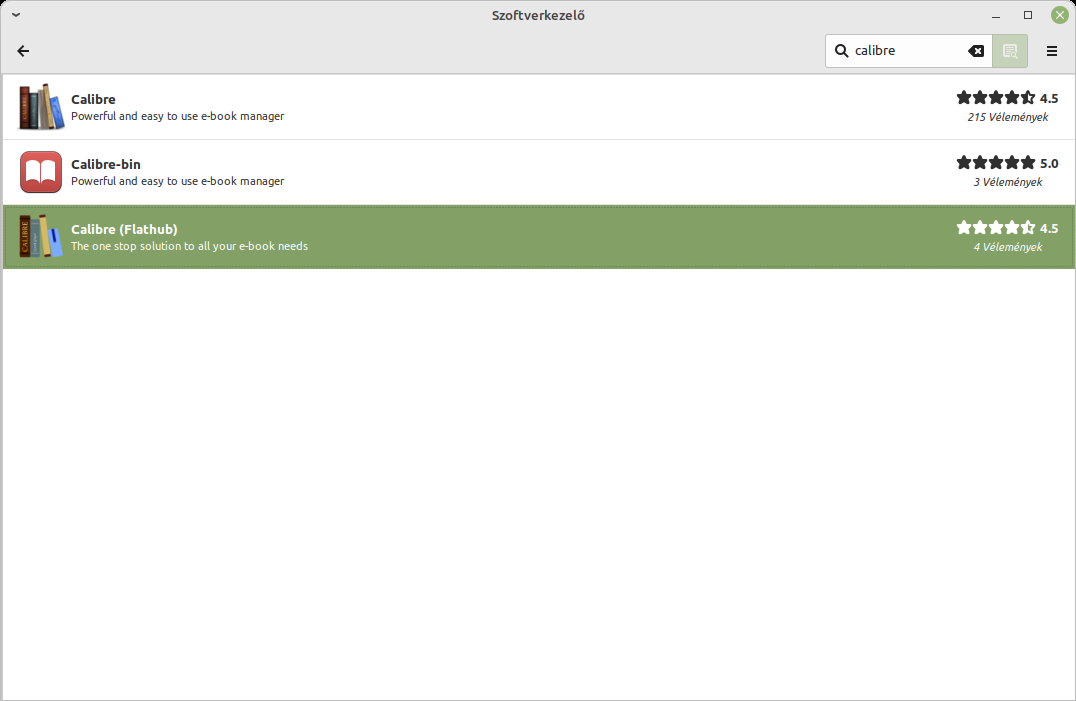This screenshot has width=1076, height=701.
Task: Click the 4.5 star rating for Calibre
Action: click(1007, 98)
